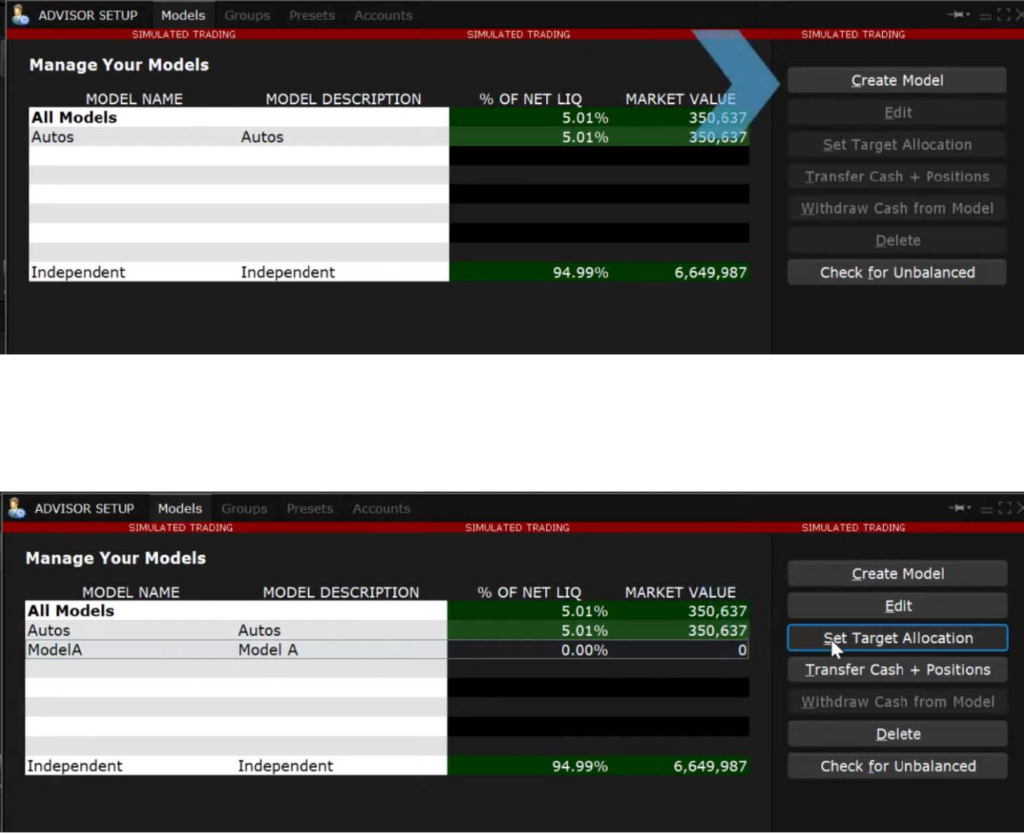
Task: Click MARKET VALUE column header in lower table
Action: point(680,592)
